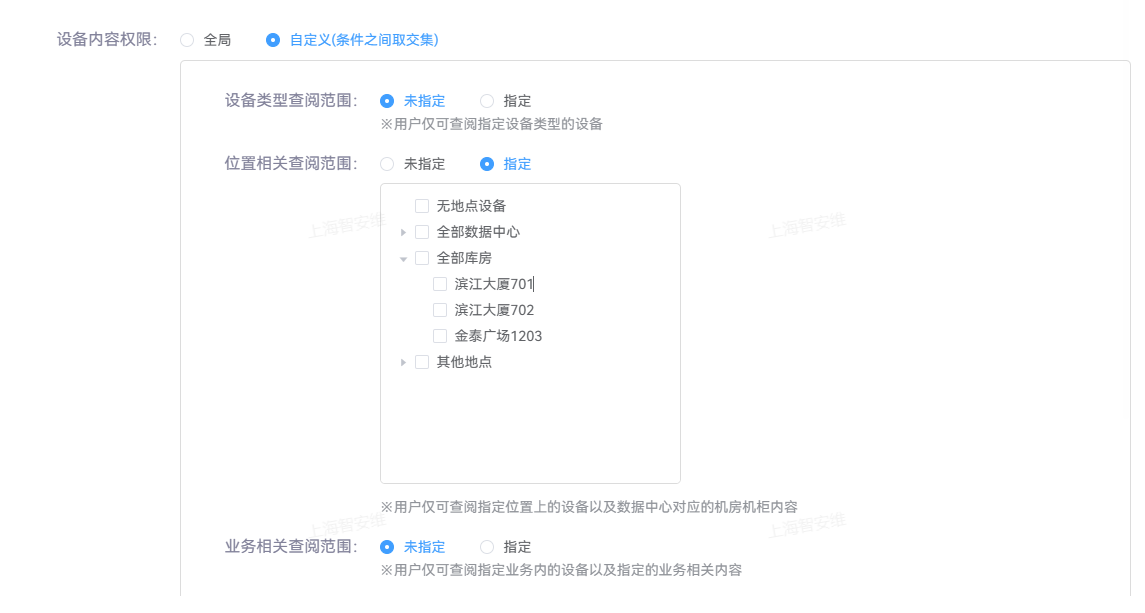This screenshot has width=1145, height=613.
Task: Choose 未指定 for 设备类型查阅范围
Action: coord(387,101)
